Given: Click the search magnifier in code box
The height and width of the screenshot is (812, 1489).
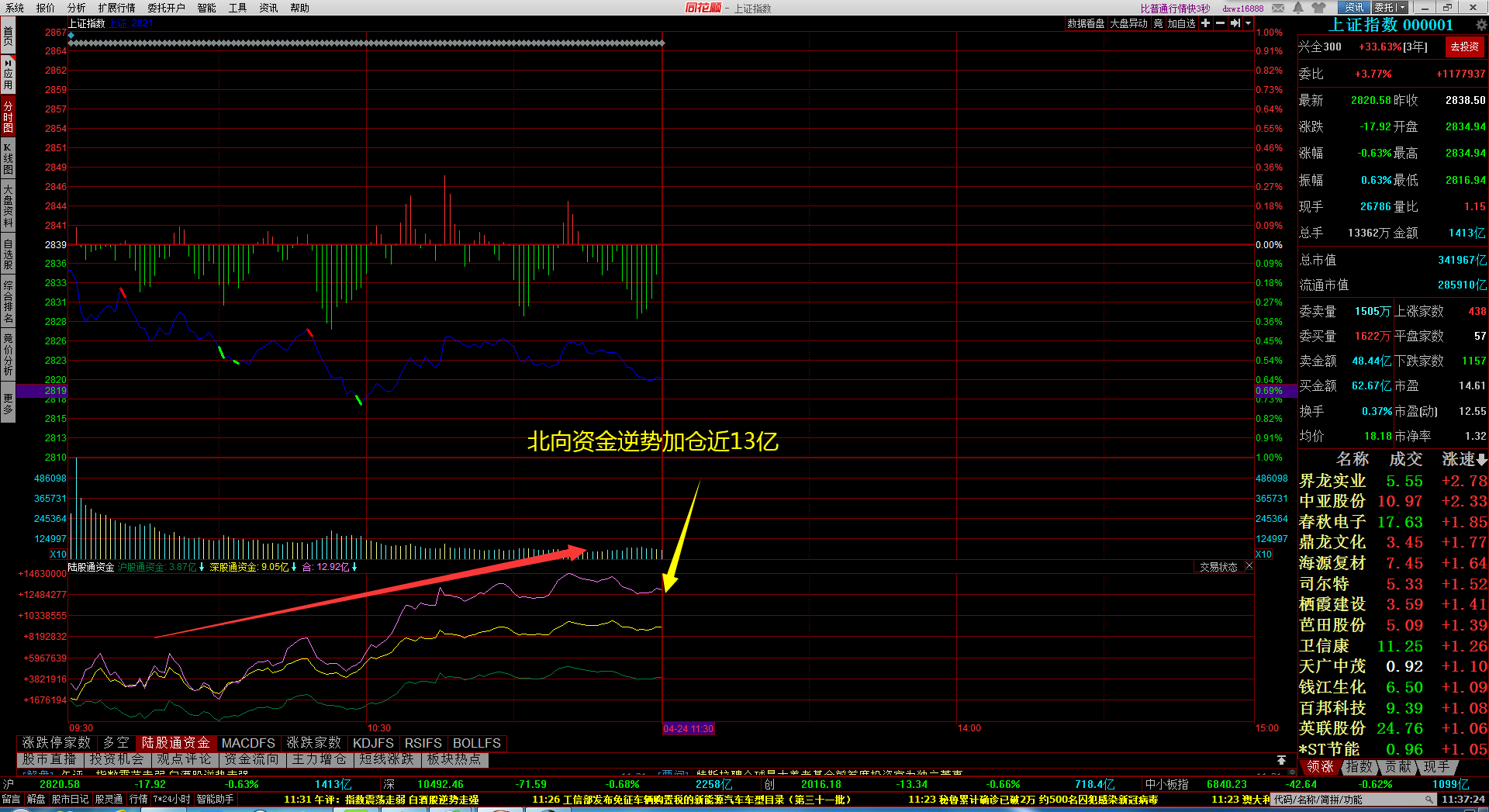Looking at the screenshot, I should click(x=1429, y=799).
